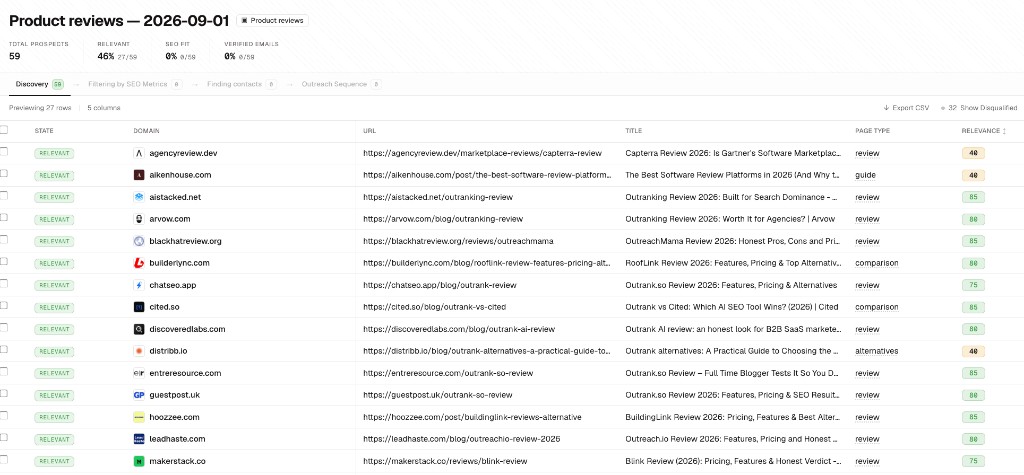Export the table with Export CSV
This screenshot has height=475, width=1024.
coord(906,108)
